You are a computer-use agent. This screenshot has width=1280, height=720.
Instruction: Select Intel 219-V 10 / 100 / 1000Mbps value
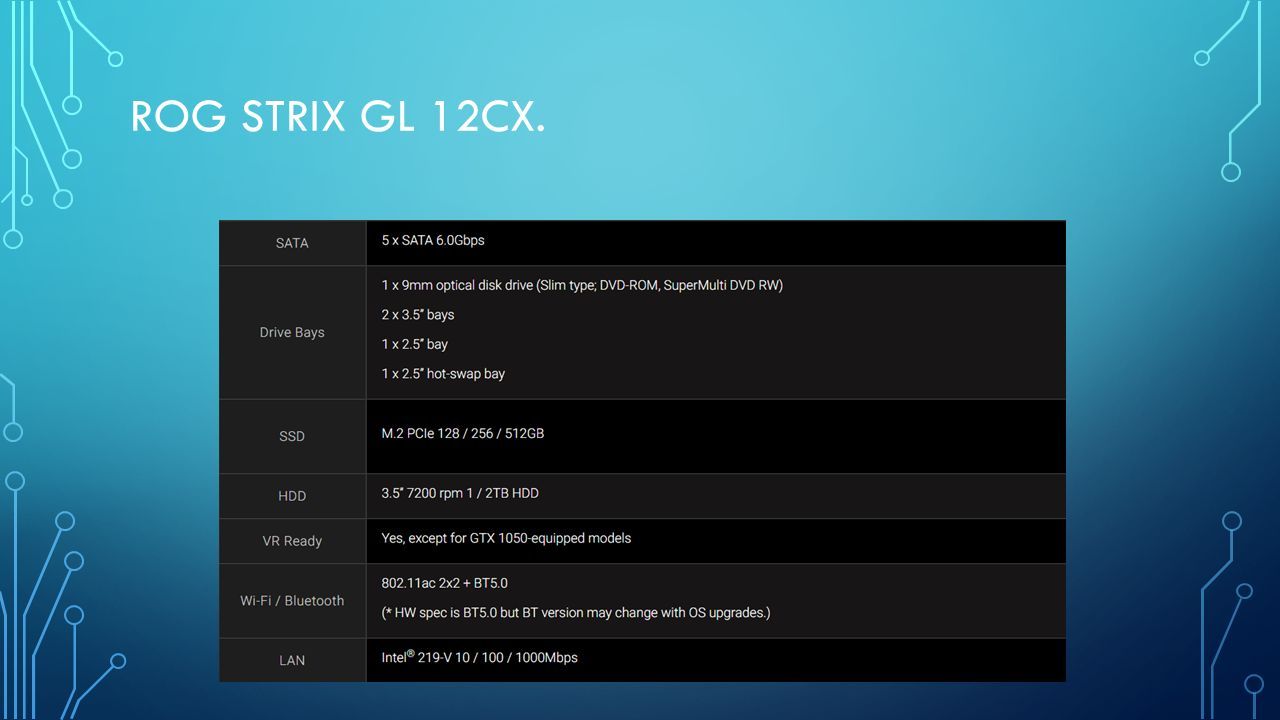(x=479, y=657)
